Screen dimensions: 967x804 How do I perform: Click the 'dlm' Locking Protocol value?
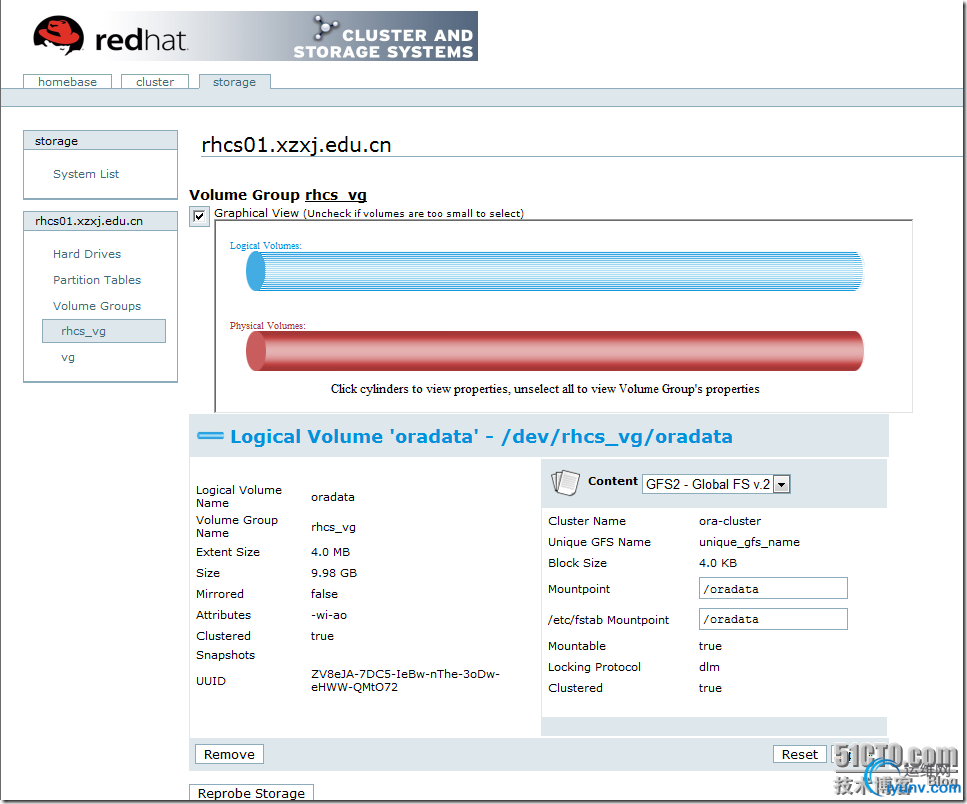click(709, 667)
